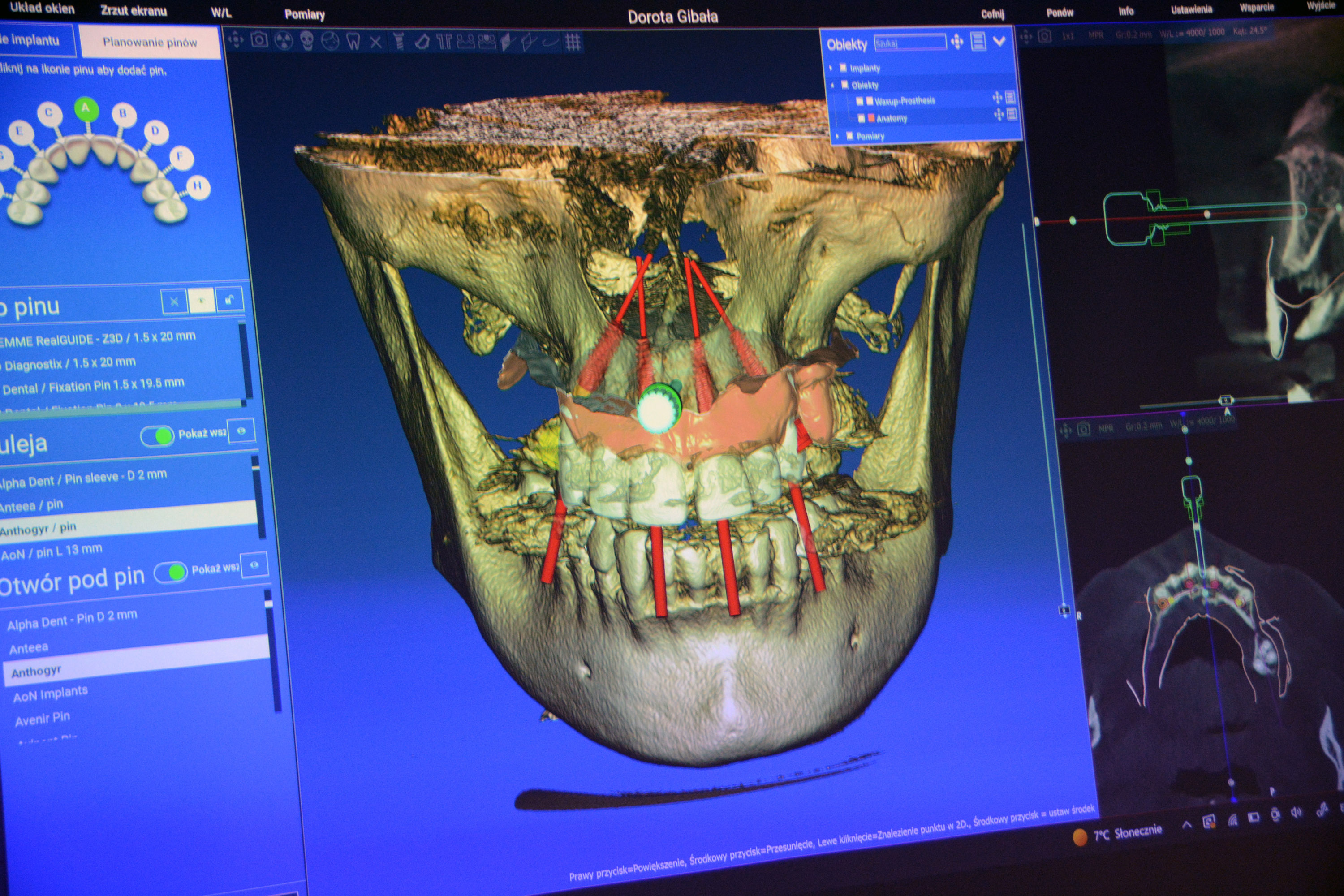This screenshot has height=896, width=1344.
Task: Toggle the grid icon in toolbar
Action: click(x=573, y=42)
